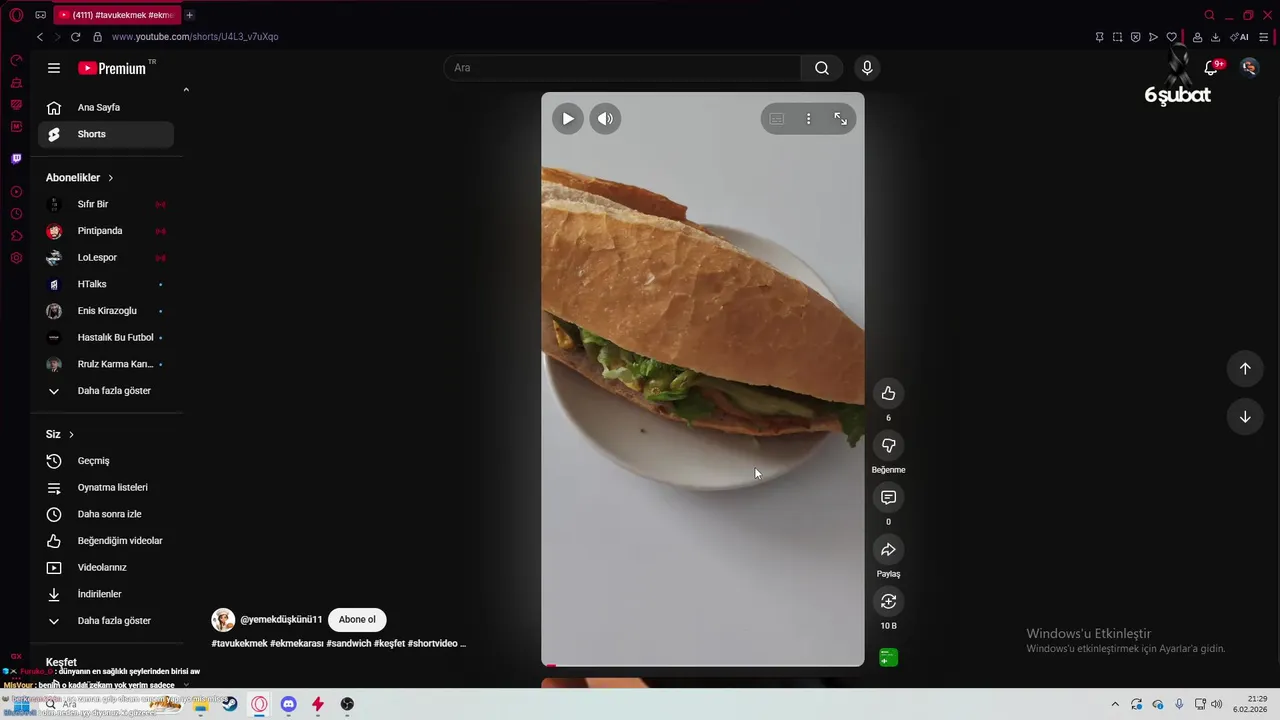This screenshot has height=720, width=1280.
Task: Enter fullscreen on the Shorts player
Action: (841, 119)
